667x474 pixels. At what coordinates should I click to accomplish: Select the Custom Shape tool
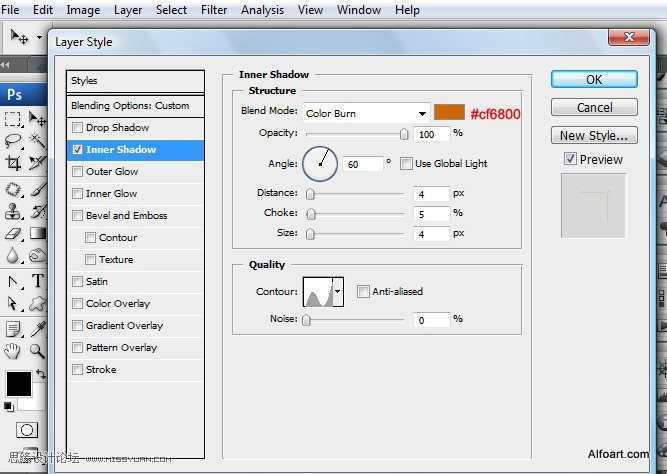(x=37, y=304)
